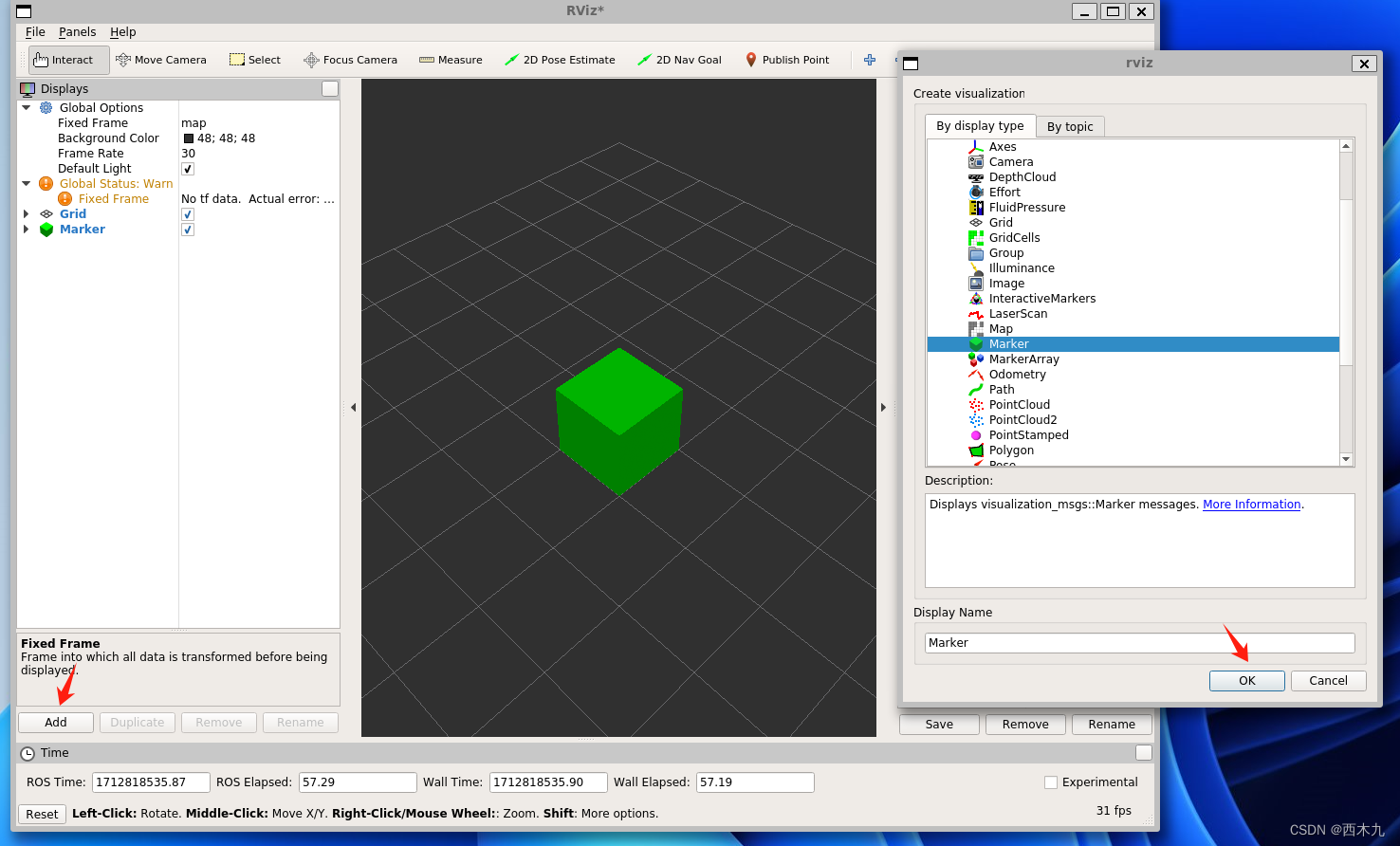Expand the Marker display tree node

pyautogui.click(x=27, y=230)
